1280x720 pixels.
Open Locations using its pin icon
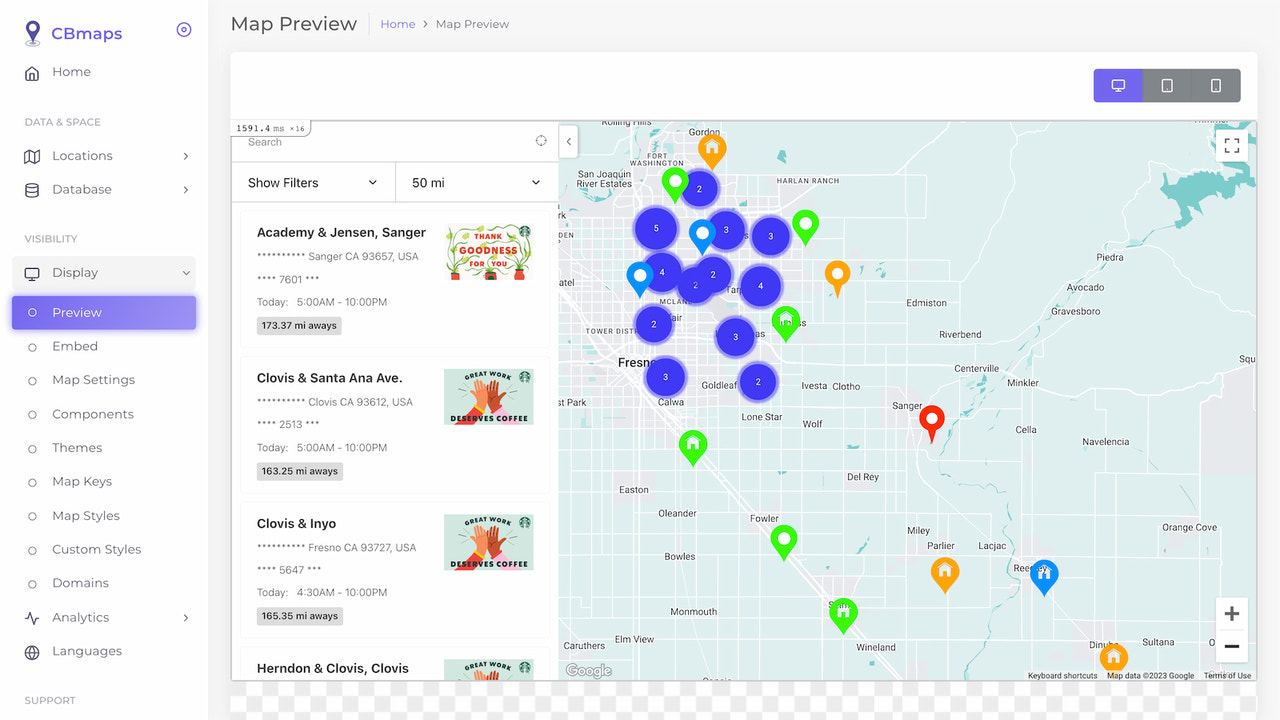click(33, 155)
